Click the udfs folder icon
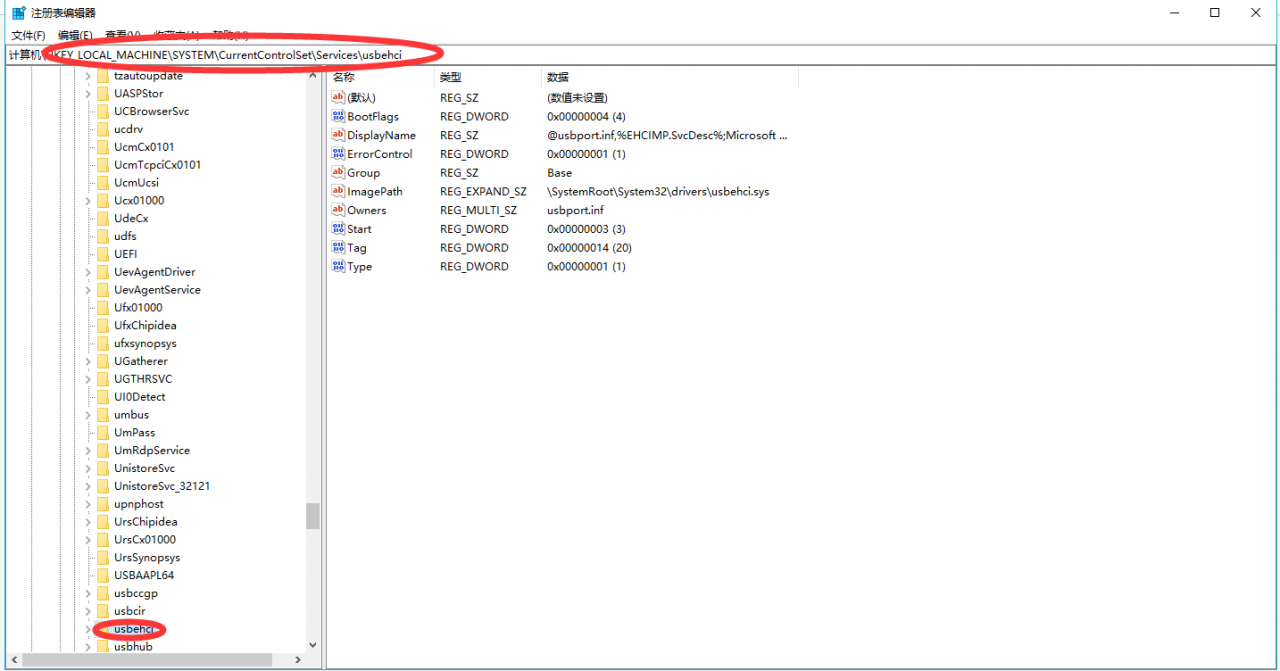Viewport: 1280px width, 671px height. pyautogui.click(x=101, y=236)
